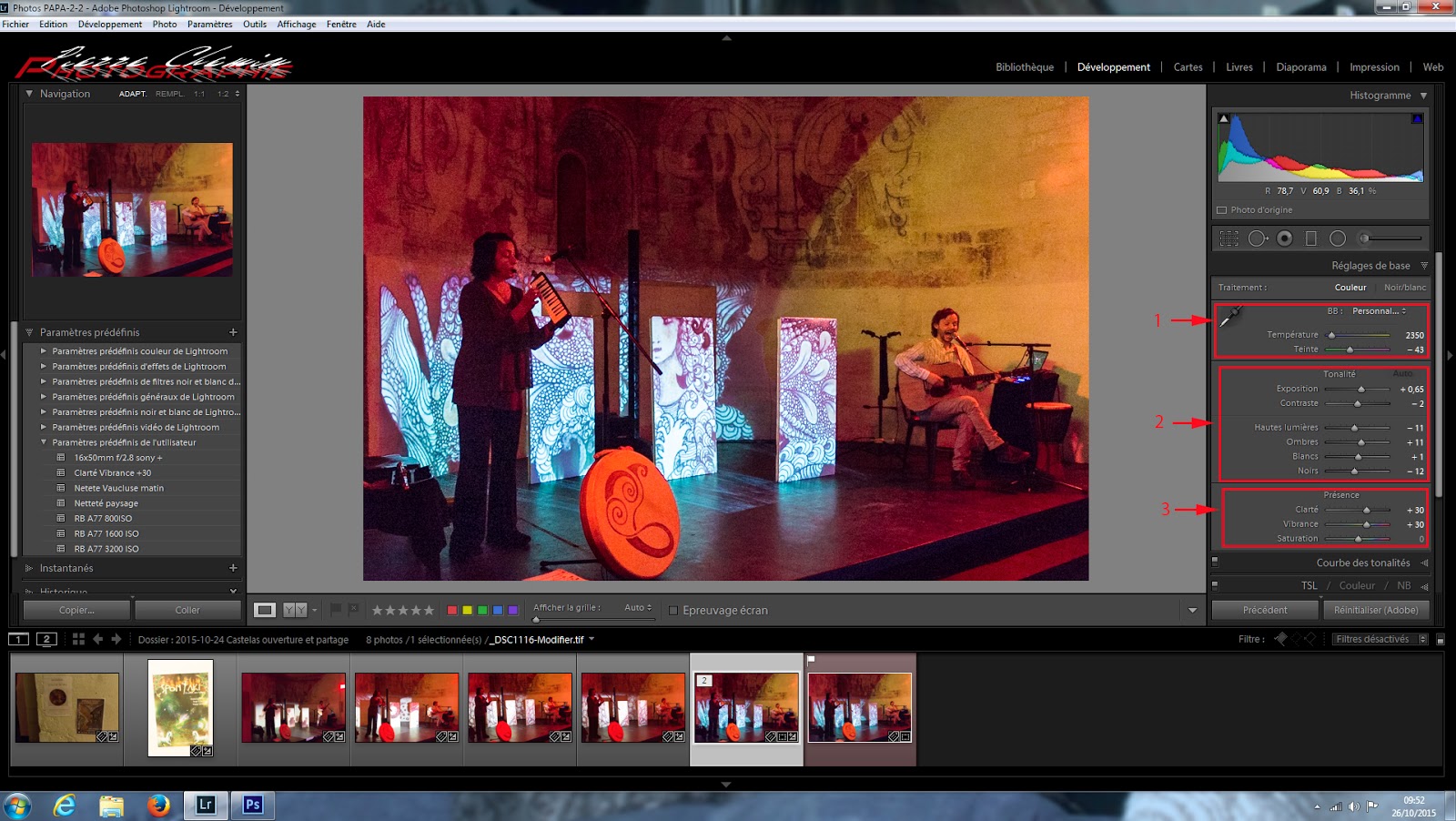Viewport: 1456px width, 821px height.
Task: Click the Température slider handle
Action: click(x=1331, y=335)
